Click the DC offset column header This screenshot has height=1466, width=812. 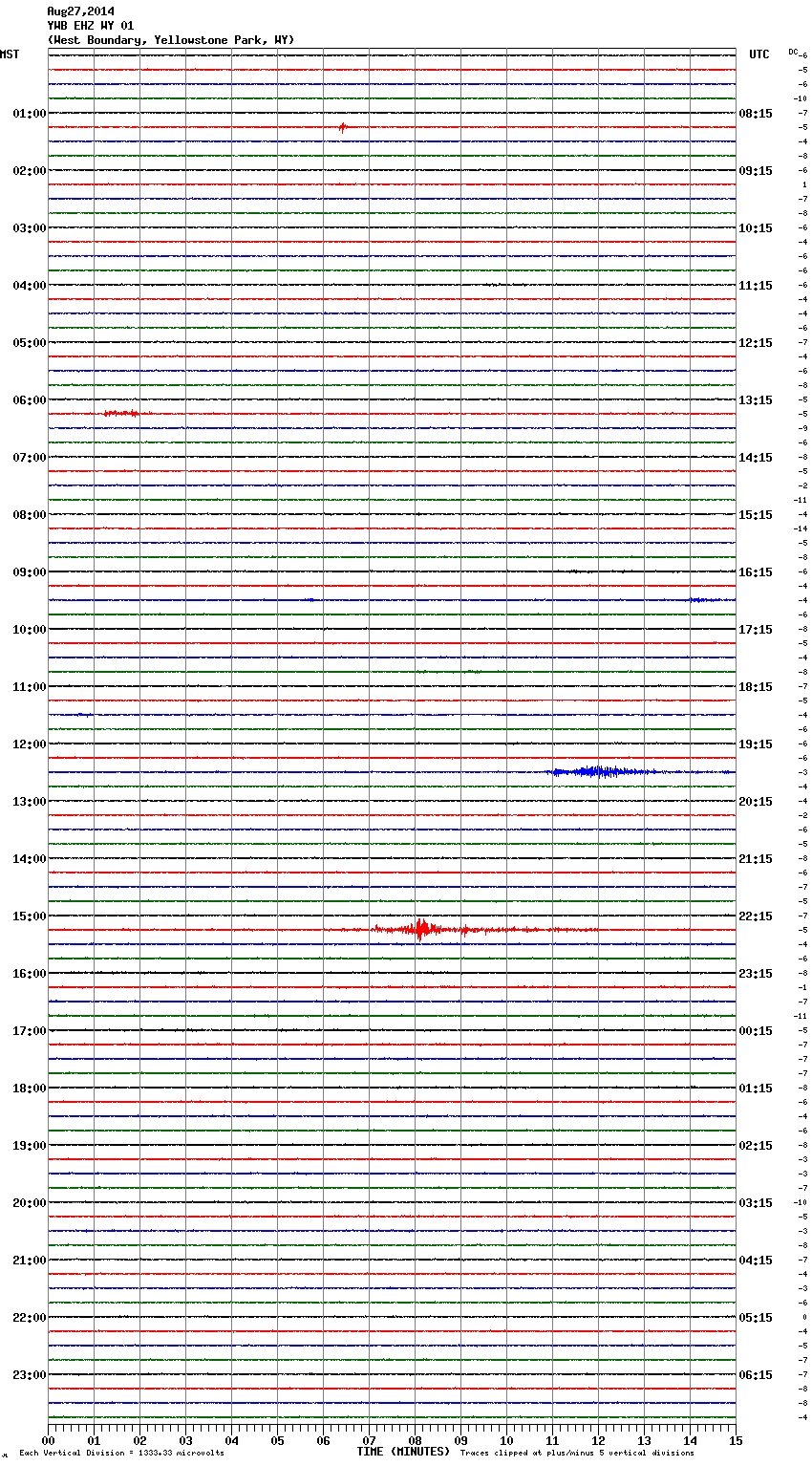[793, 52]
